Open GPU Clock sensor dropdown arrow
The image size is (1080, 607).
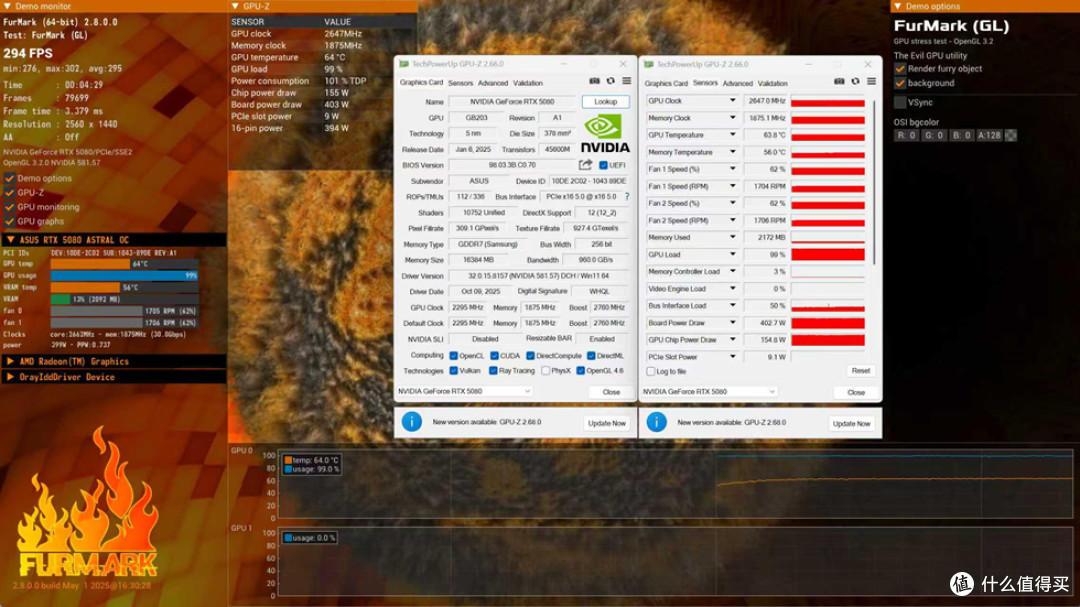(x=732, y=101)
